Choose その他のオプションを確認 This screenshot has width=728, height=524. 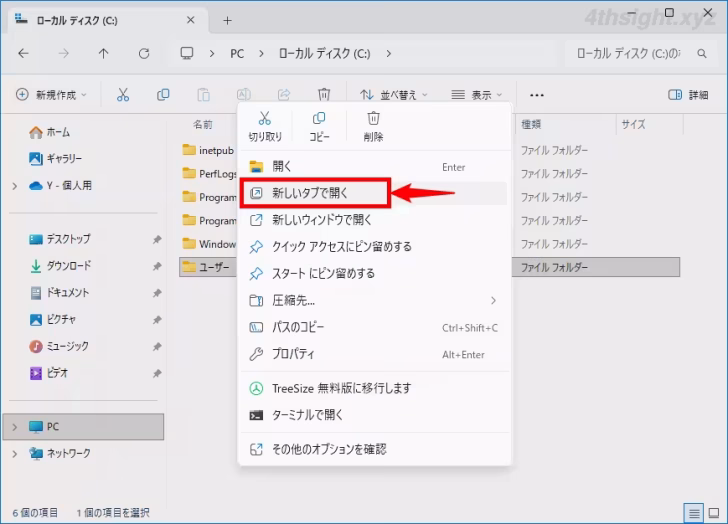(374, 449)
